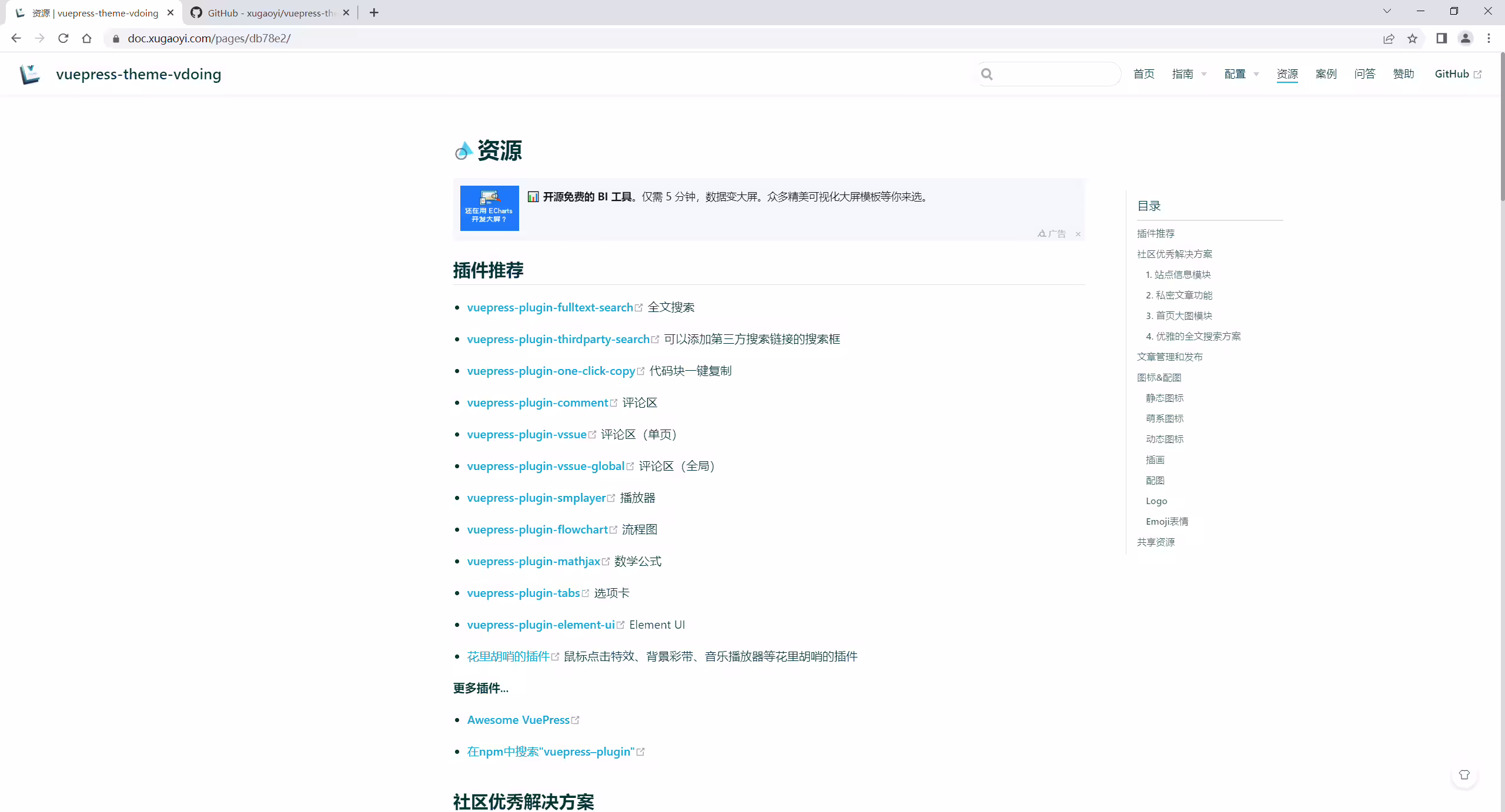Screen dimensions: 1505x812
Task: Open the 资源 nav item
Action: click(x=1287, y=74)
